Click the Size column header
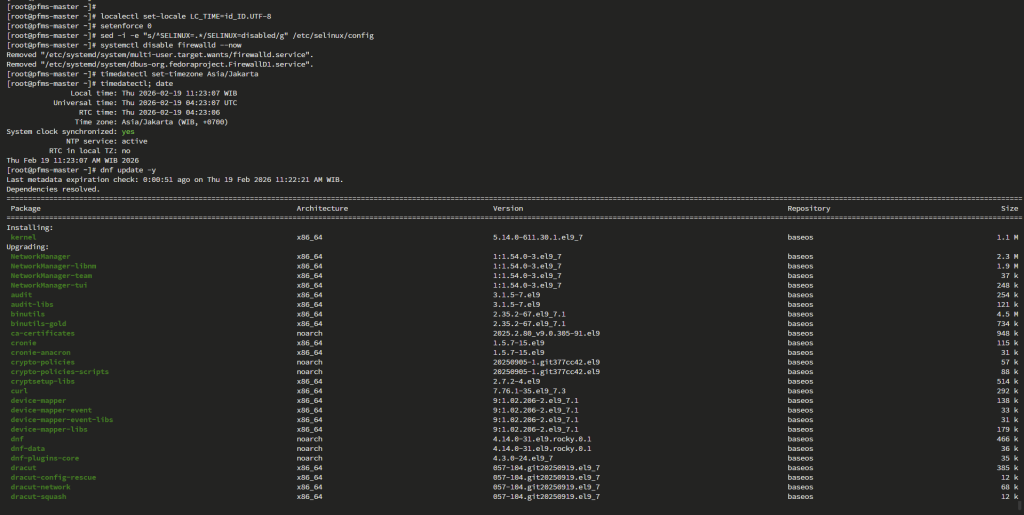 click(1009, 208)
